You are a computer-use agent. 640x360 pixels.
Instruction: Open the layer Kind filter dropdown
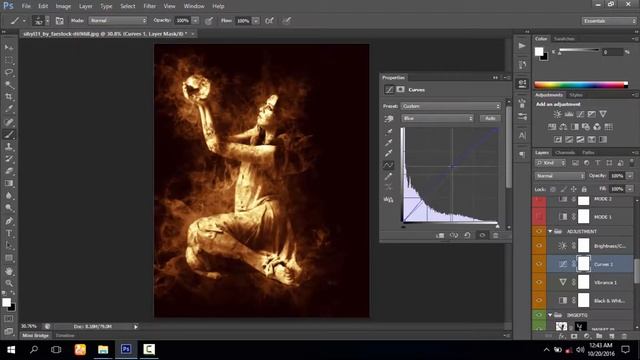coord(551,163)
